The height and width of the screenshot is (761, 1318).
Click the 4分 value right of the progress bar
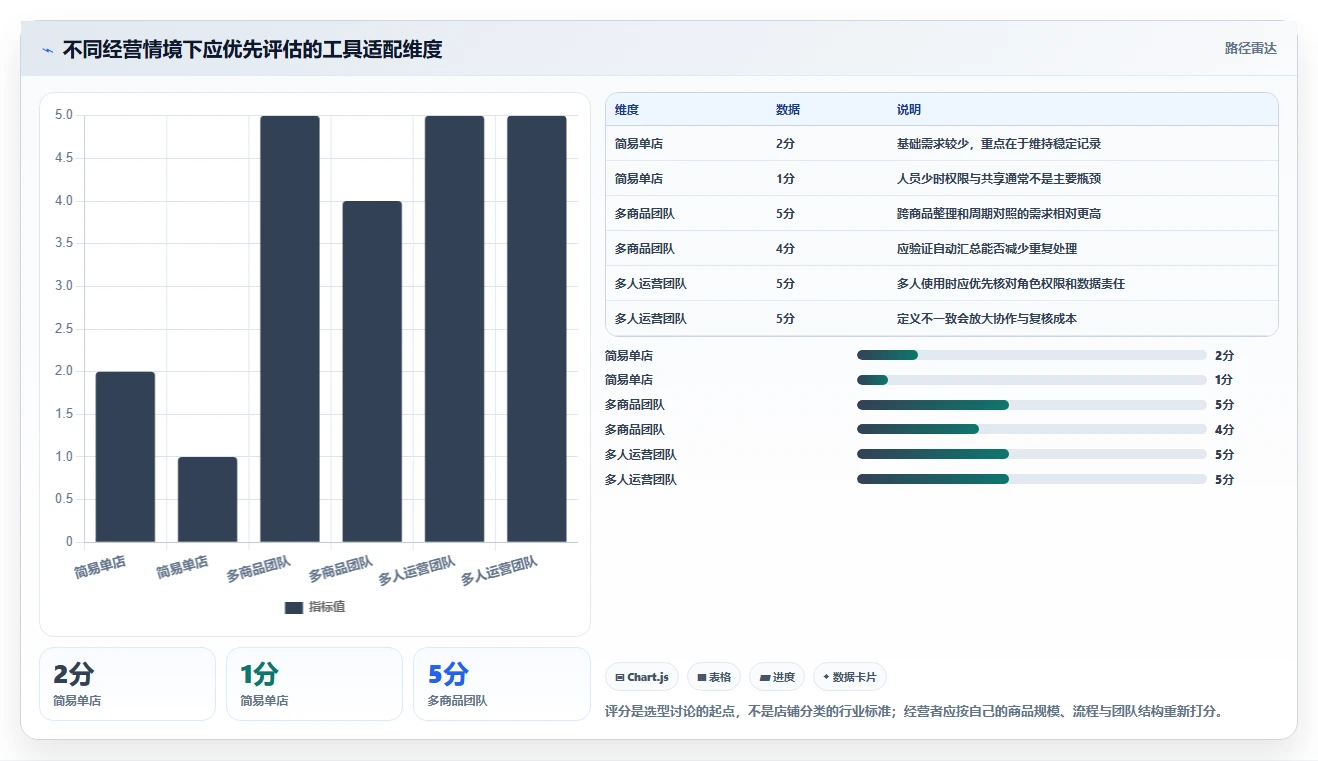[x=1224, y=430]
